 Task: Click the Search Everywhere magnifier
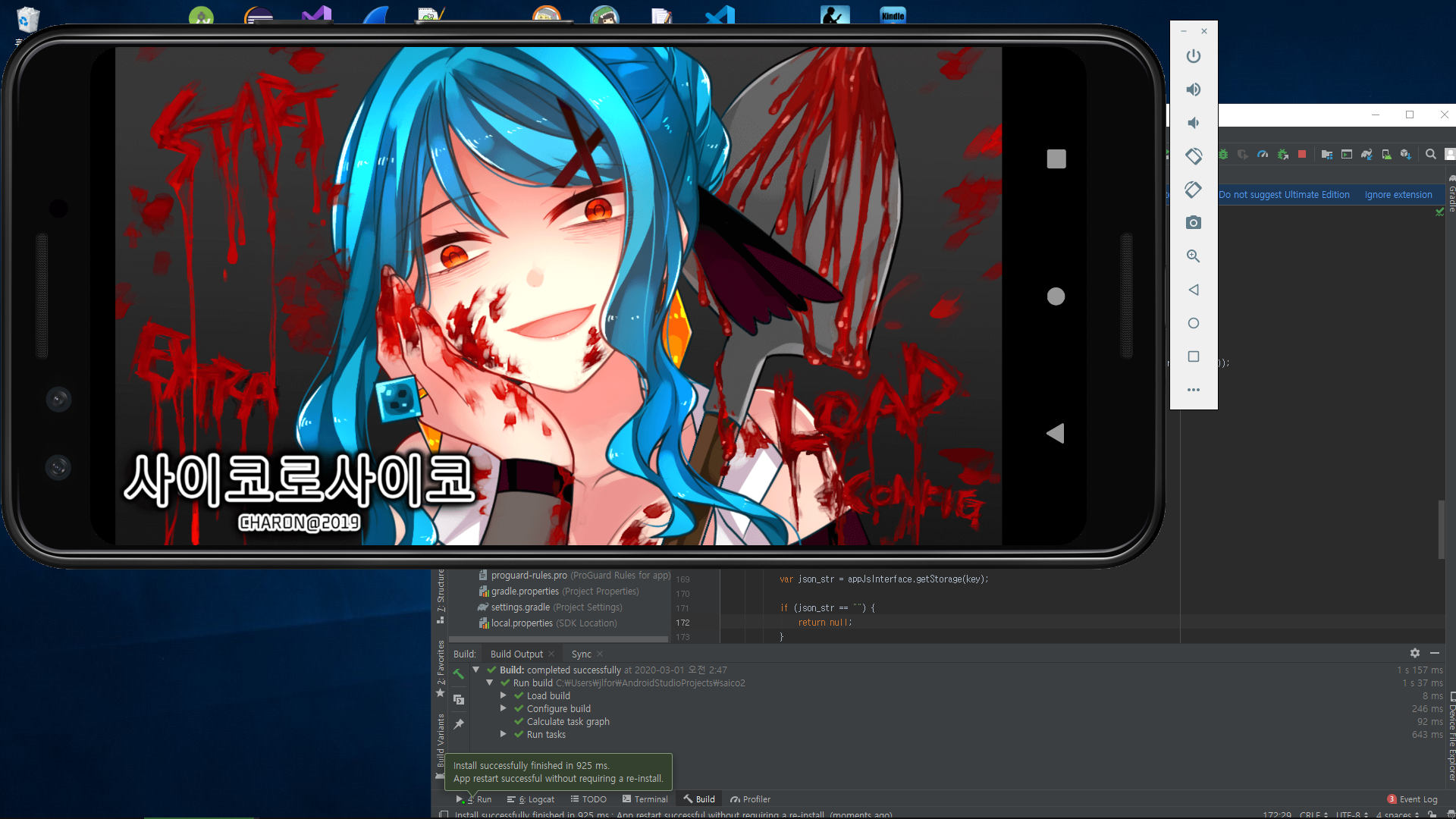(1431, 154)
